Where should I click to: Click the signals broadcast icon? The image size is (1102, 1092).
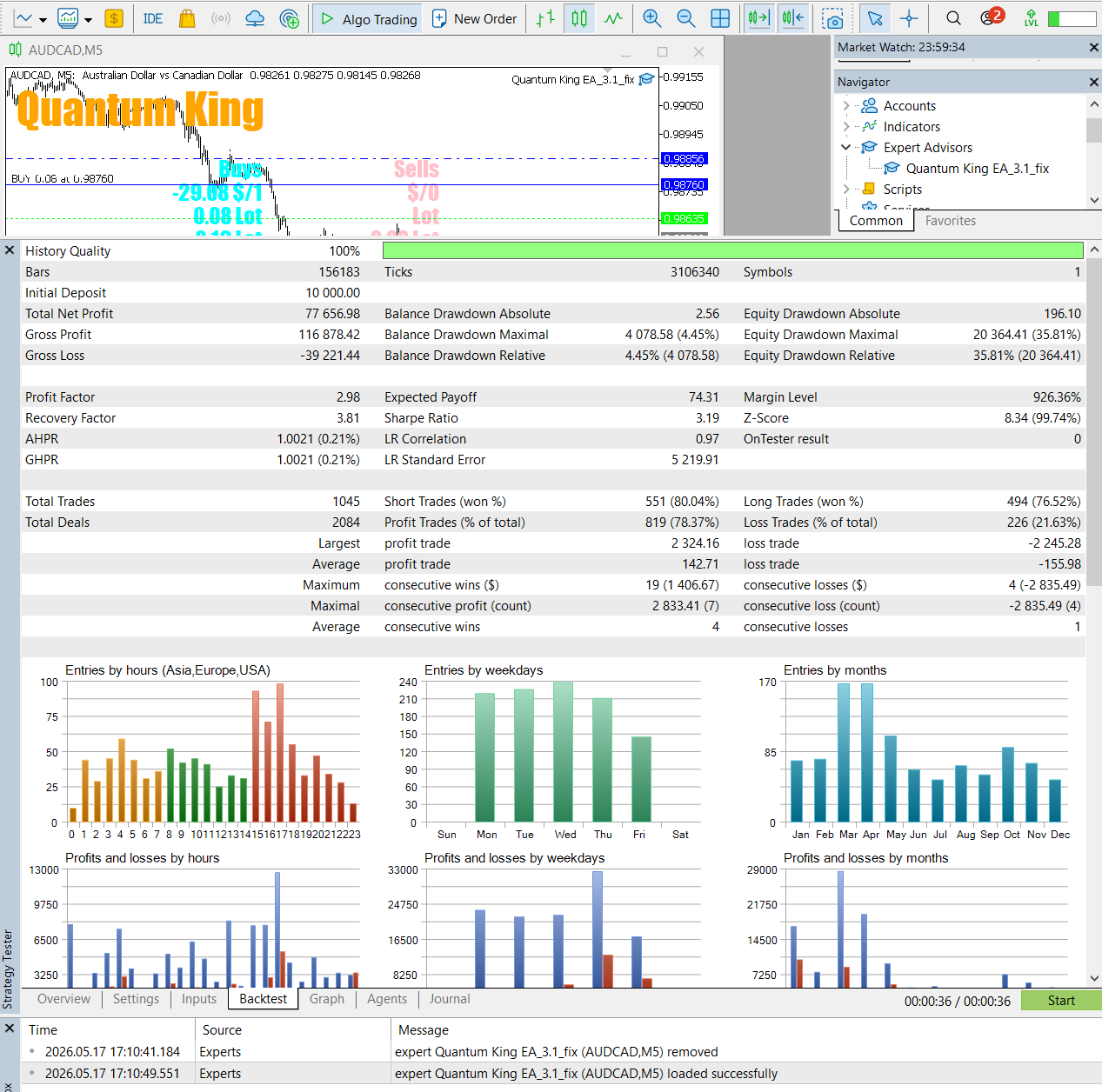221,18
